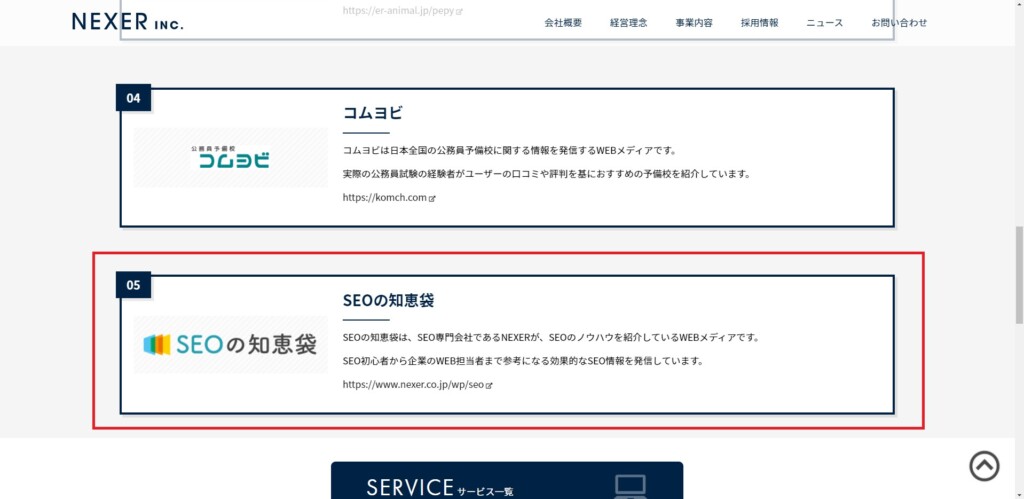Click the back-to-top arrow circle icon
This screenshot has width=1024, height=499.
pos(984,466)
